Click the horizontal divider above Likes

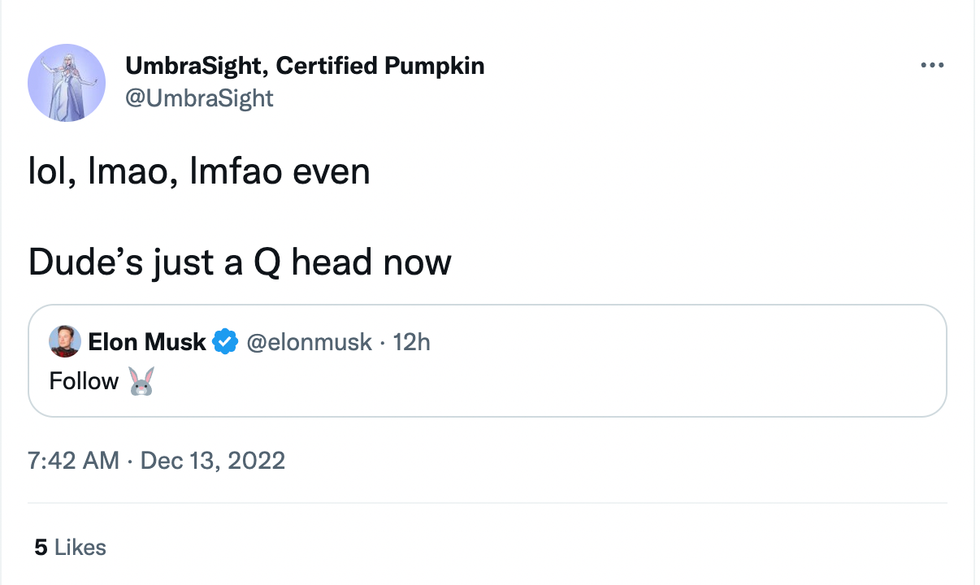[487, 503]
